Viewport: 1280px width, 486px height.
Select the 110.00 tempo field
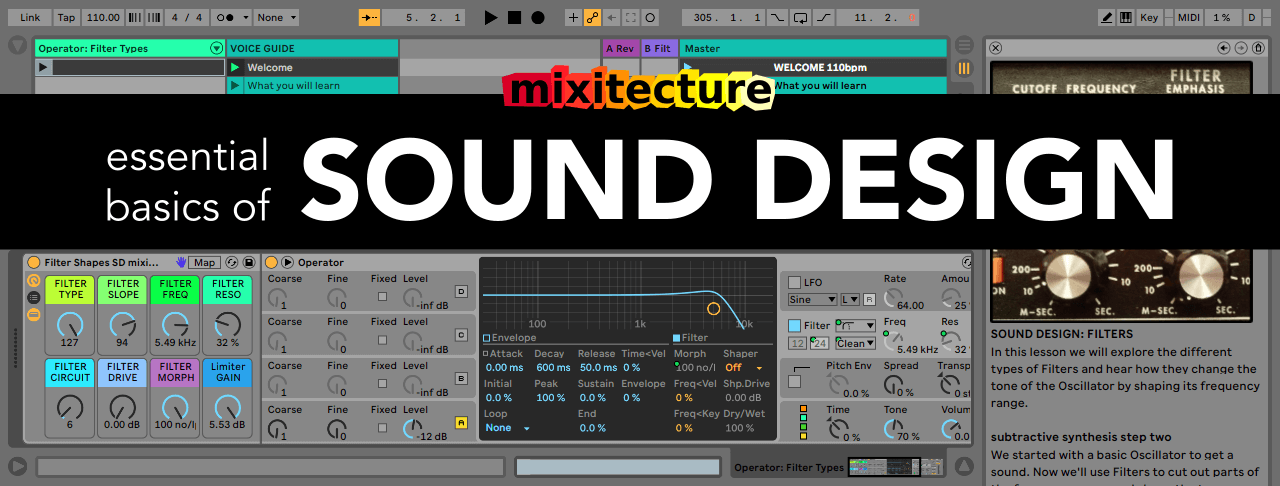102,17
